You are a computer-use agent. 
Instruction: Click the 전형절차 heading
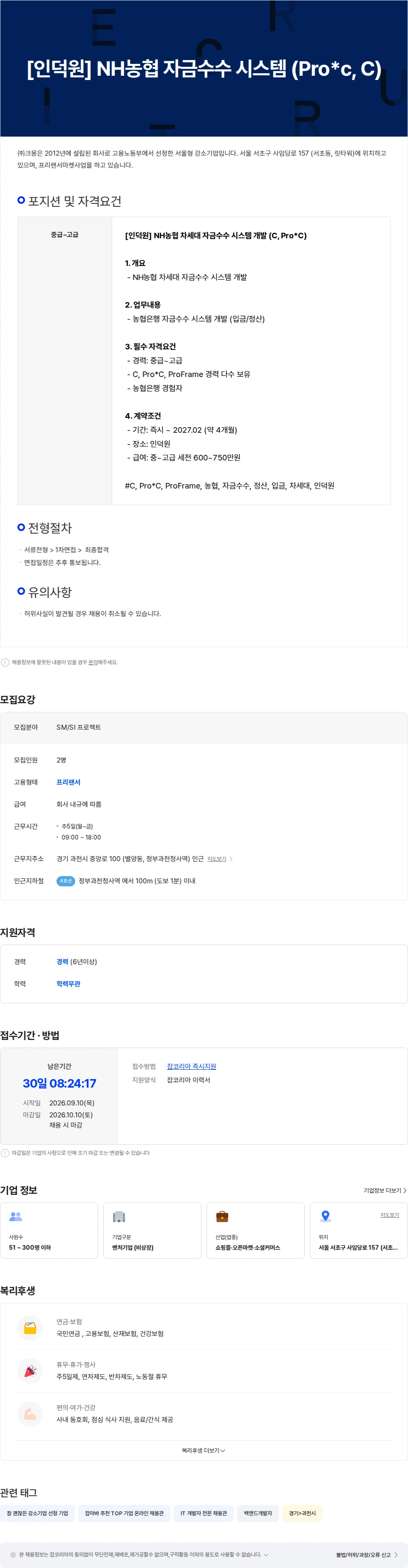(x=50, y=528)
